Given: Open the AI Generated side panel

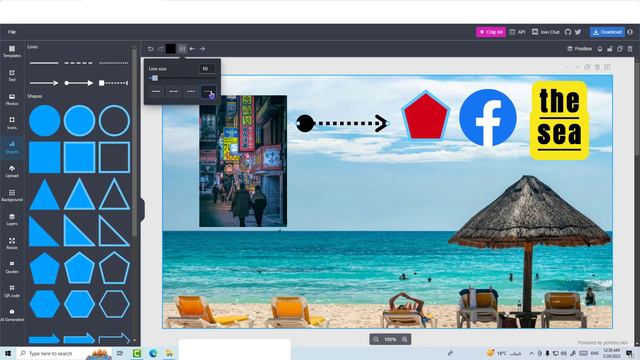Looking at the screenshot, I should (12, 315).
